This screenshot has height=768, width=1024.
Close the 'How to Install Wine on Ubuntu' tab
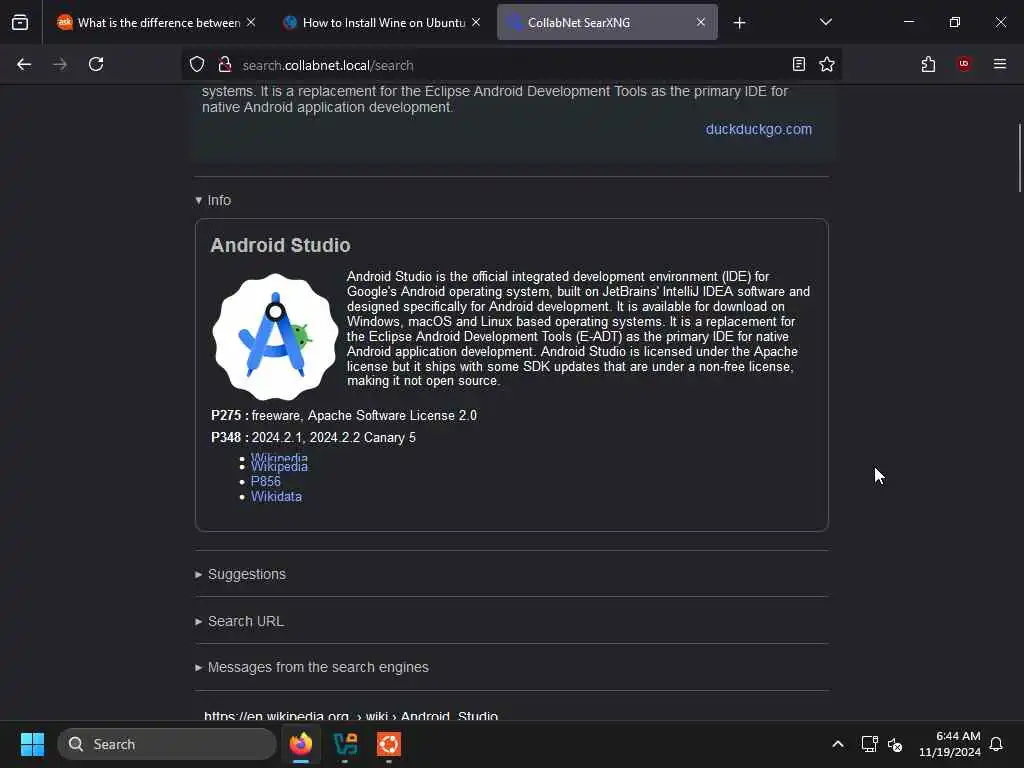click(x=476, y=22)
